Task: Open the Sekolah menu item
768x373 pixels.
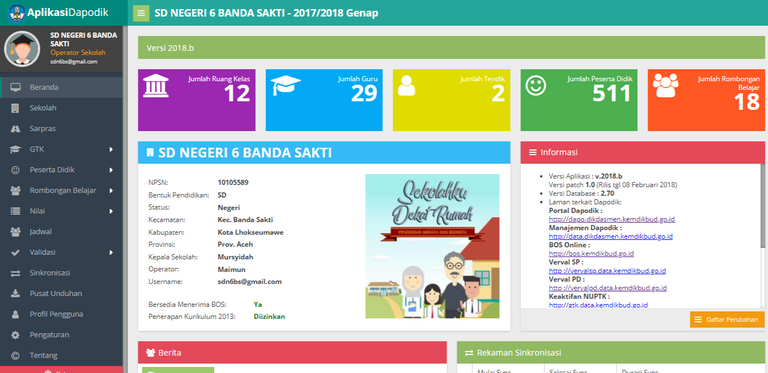Action: click(61, 108)
